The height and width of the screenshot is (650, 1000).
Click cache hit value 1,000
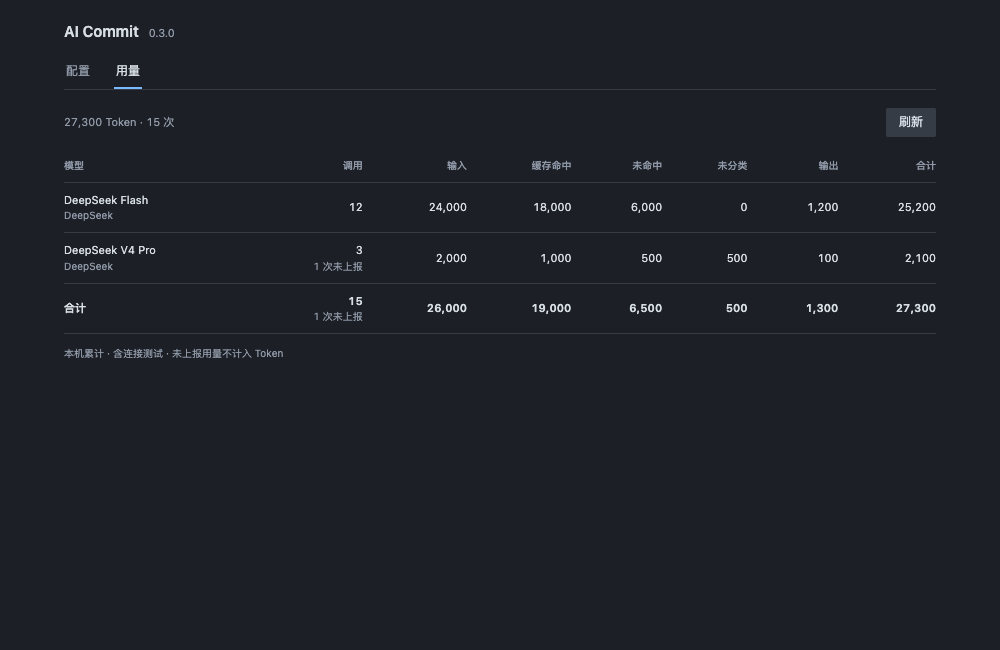pyautogui.click(x=555, y=258)
